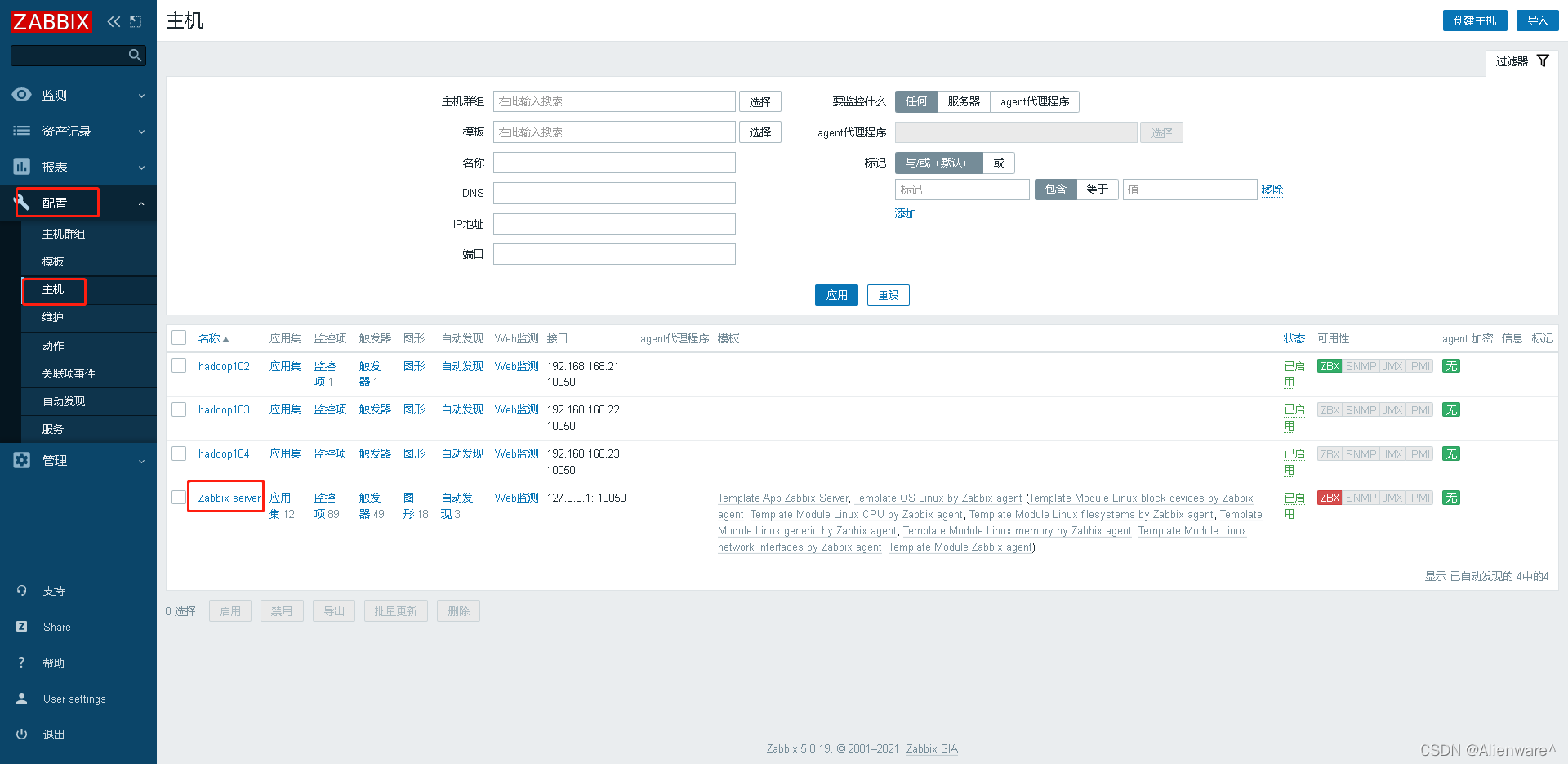Open the Zabbix server host link
The height and width of the screenshot is (764, 1568).
tap(229, 498)
